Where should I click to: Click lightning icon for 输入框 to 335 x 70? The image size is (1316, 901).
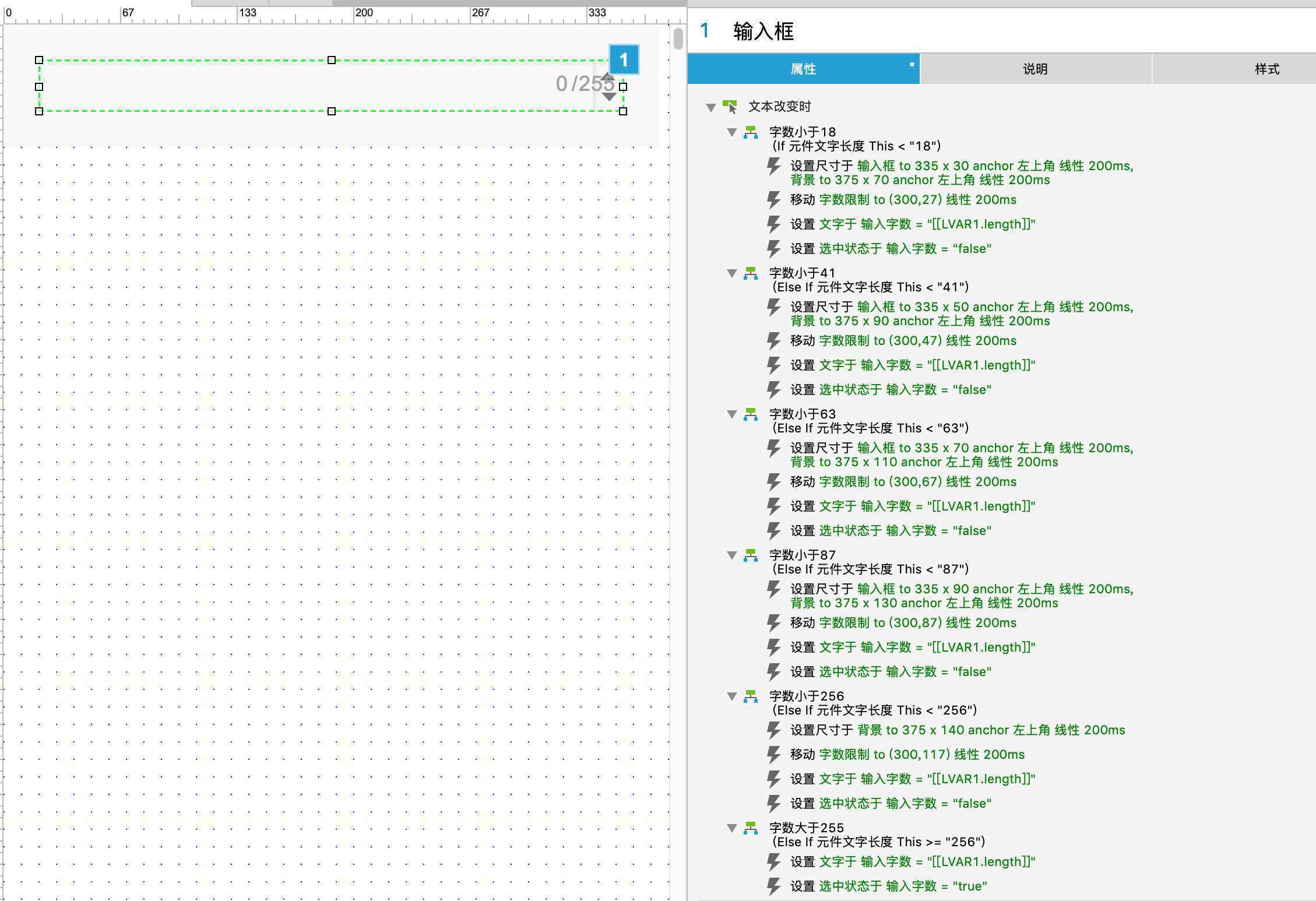tap(773, 449)
